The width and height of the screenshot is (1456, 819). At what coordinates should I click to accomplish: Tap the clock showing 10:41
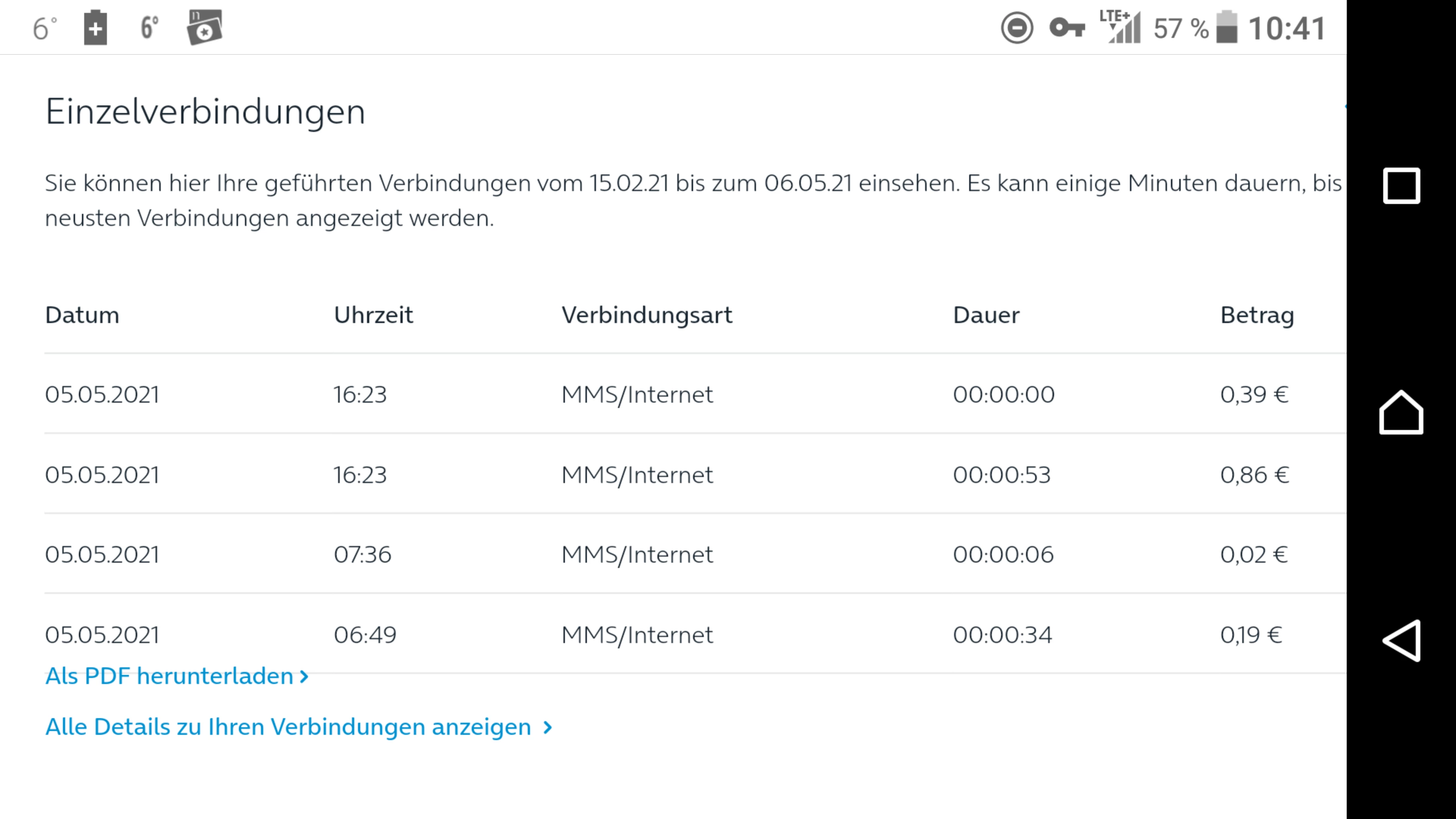1287,28
